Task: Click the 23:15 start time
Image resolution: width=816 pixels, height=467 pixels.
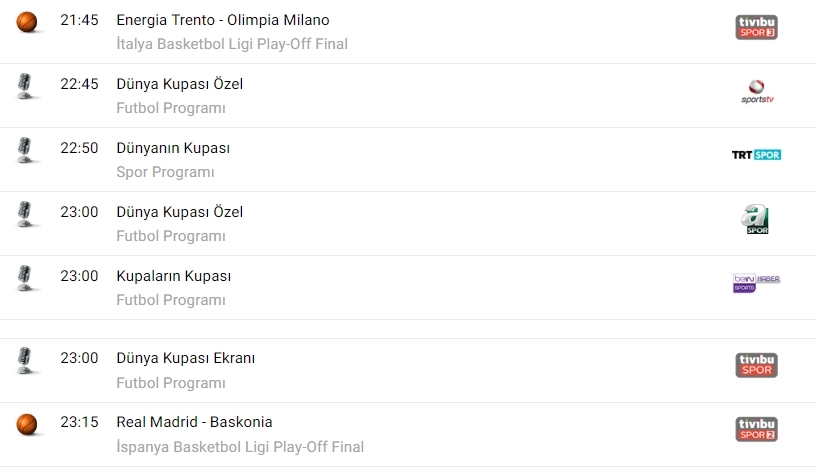Action: [79, 422]
